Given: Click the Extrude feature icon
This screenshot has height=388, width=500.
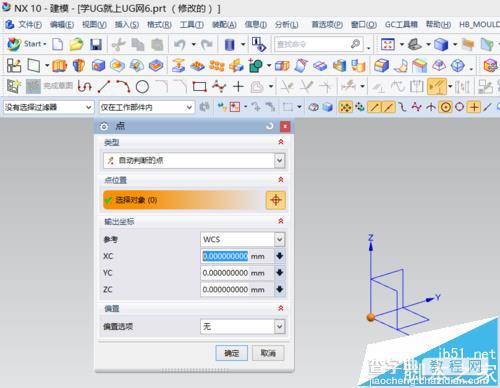Looking at the screenshot, I should (60, 65).
